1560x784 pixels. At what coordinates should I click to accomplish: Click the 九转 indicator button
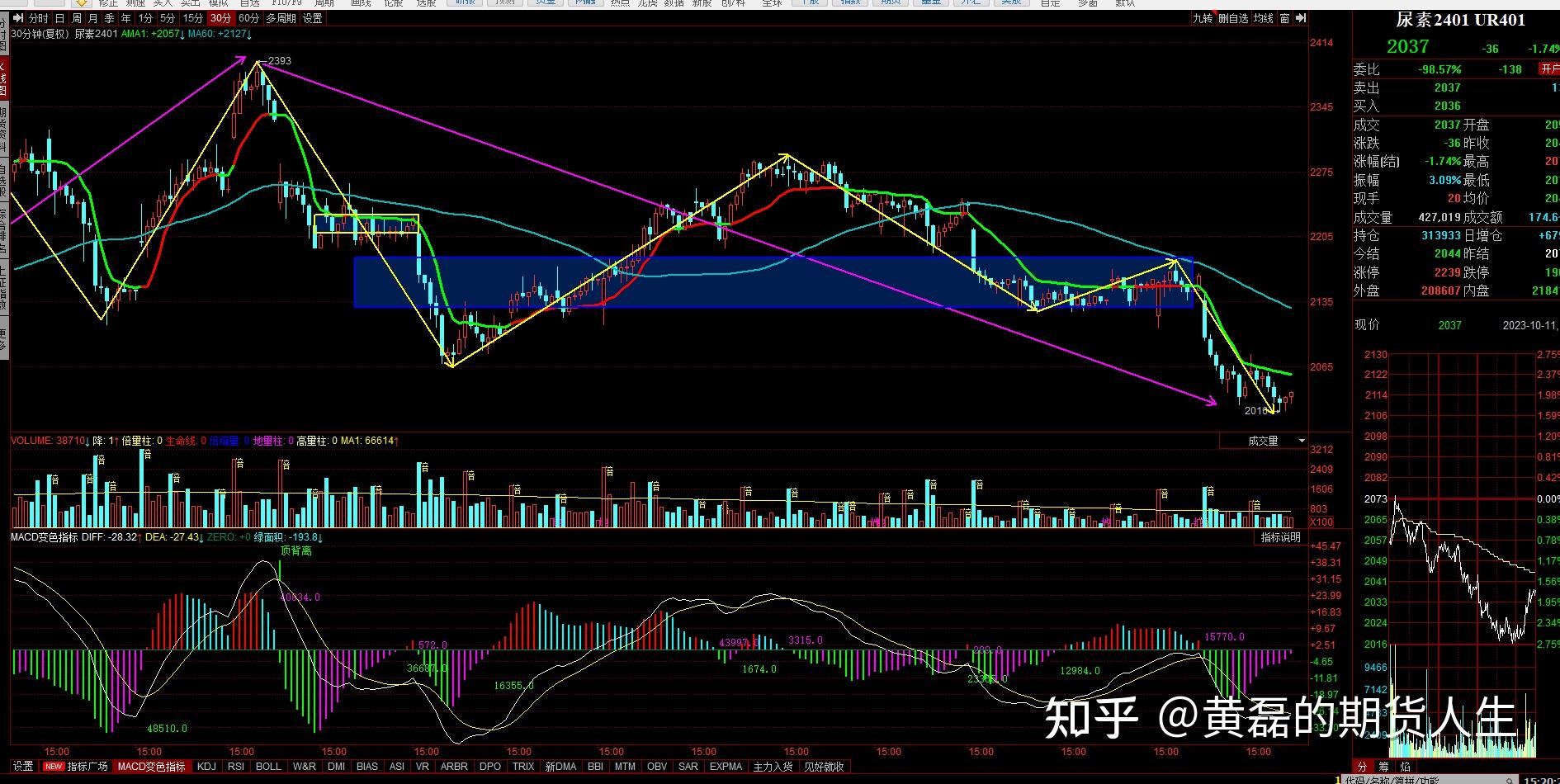[x=1203, y=18]
